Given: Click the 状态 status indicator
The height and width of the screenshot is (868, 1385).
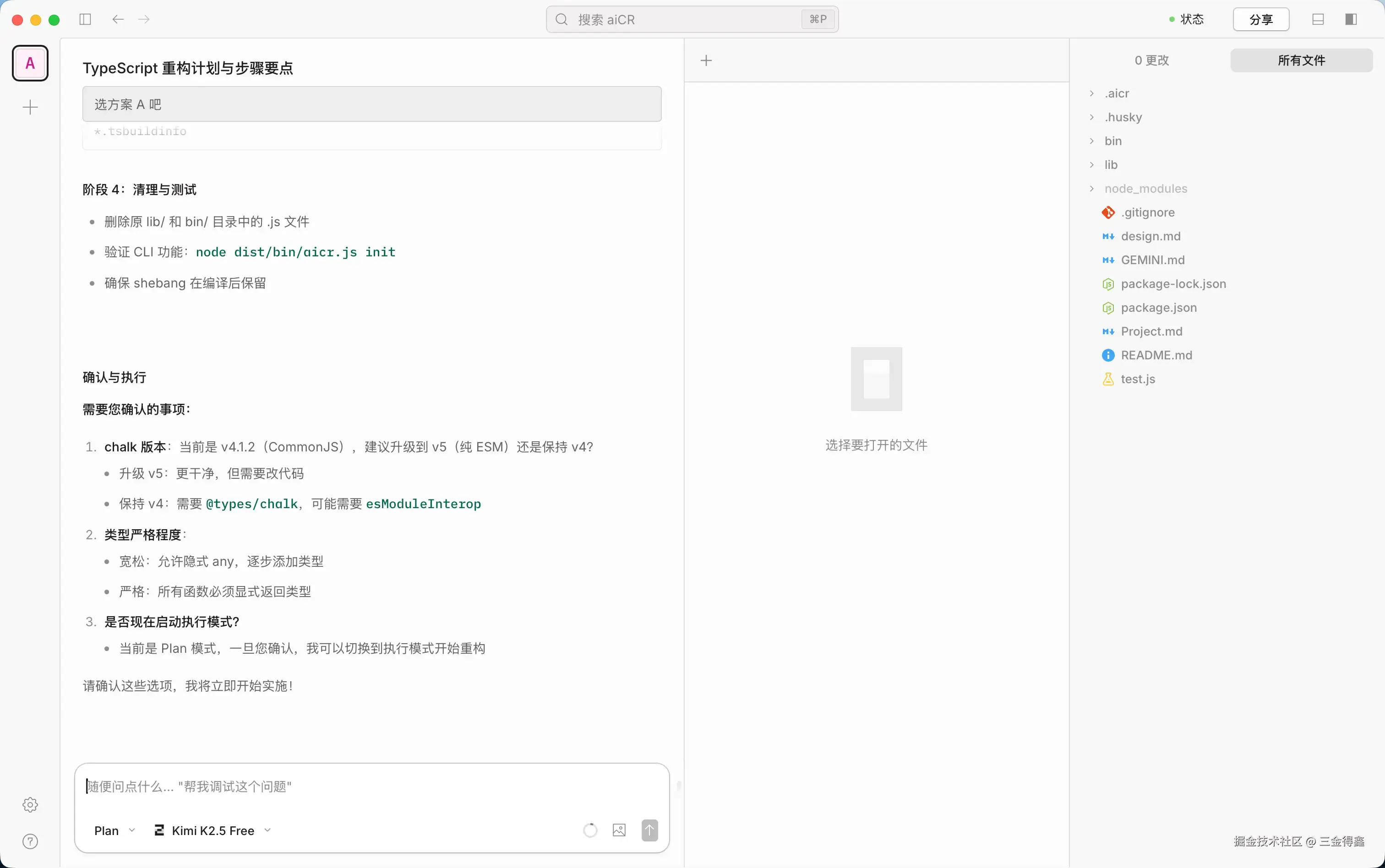Looking at the screenshot, I should (1186, 20).
